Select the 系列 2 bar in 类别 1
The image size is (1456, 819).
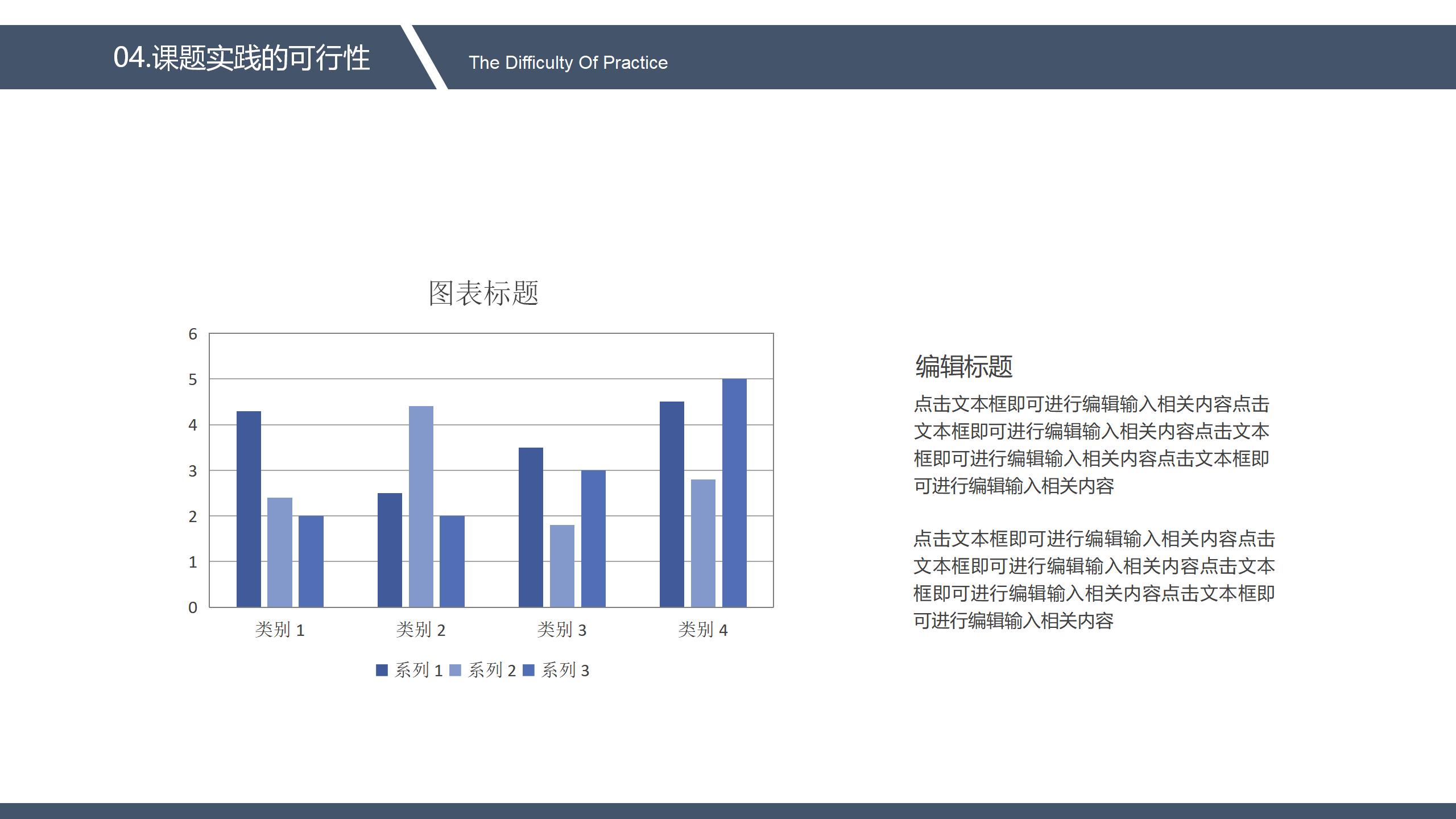[x=280, y=552]
